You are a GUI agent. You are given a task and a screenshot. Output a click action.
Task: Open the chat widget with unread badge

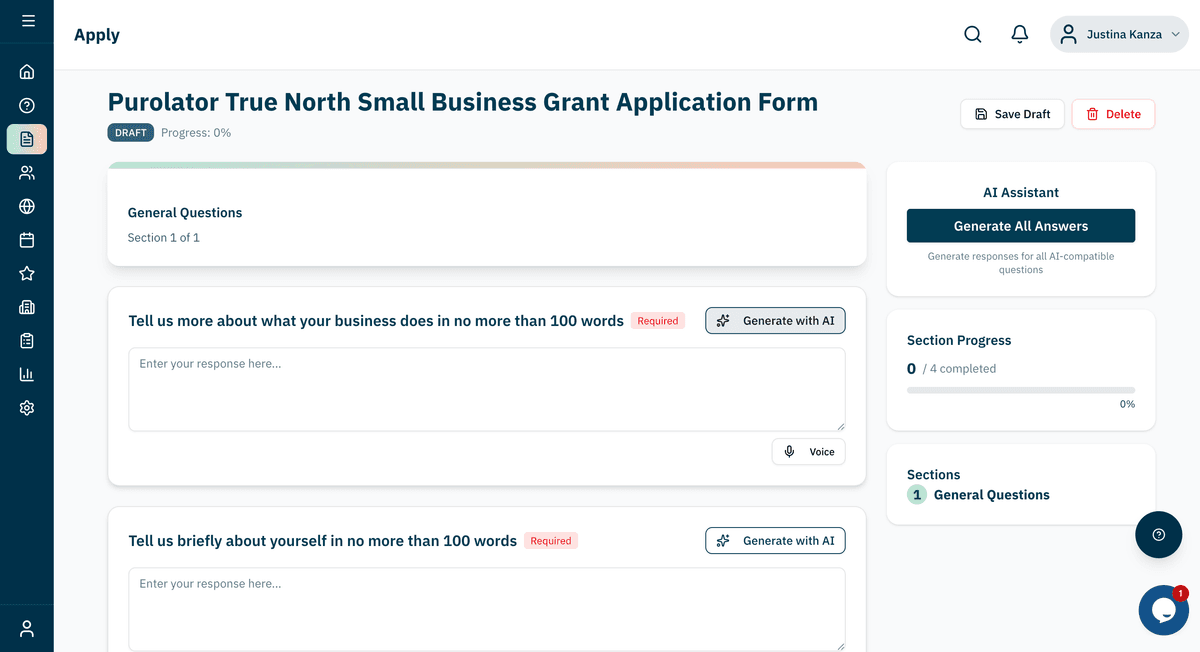tap(1163, 610)
